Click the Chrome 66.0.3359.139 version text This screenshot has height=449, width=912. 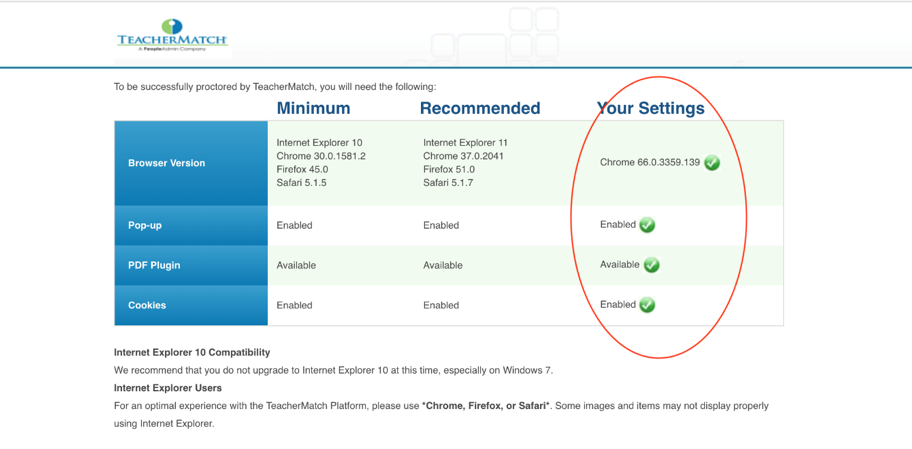tap(649, 162)
